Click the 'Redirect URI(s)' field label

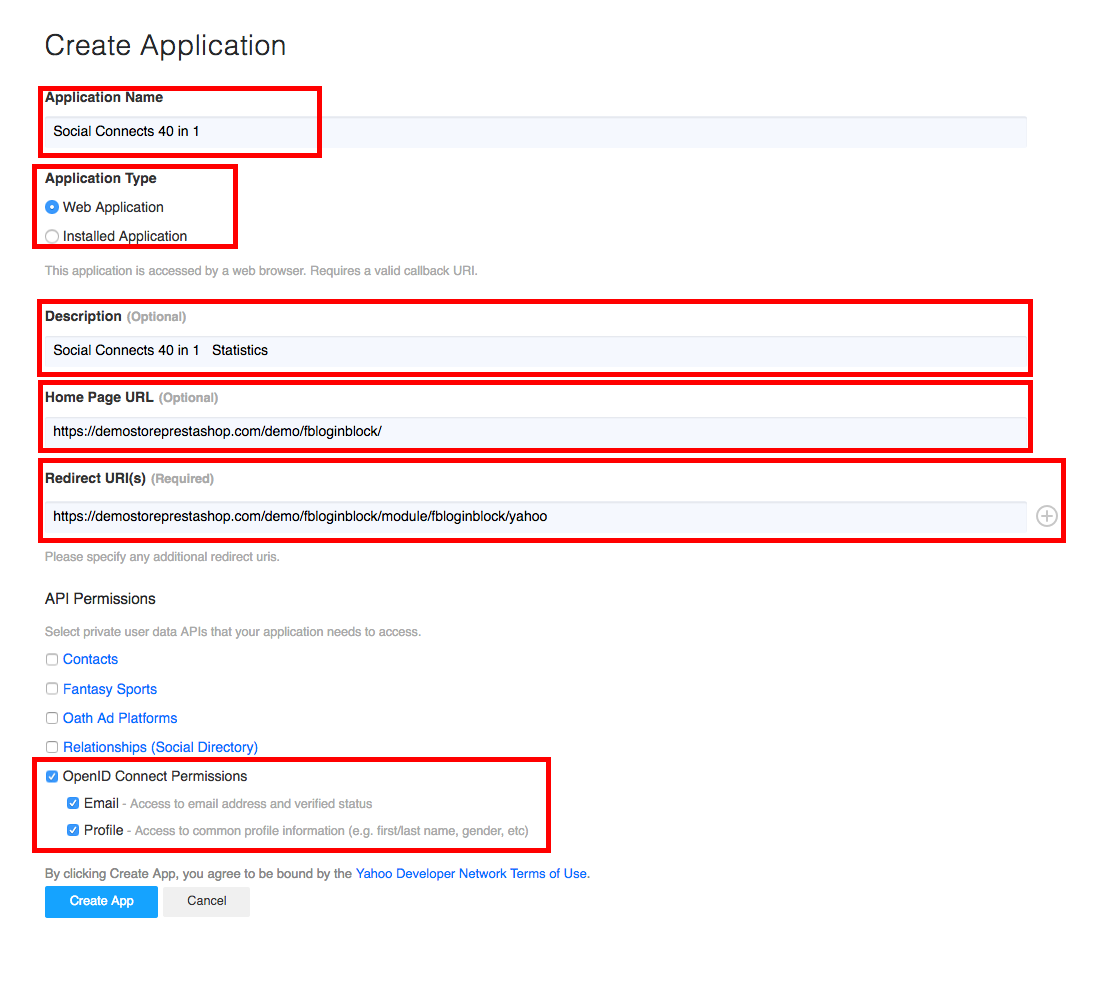tap(95, 478)
